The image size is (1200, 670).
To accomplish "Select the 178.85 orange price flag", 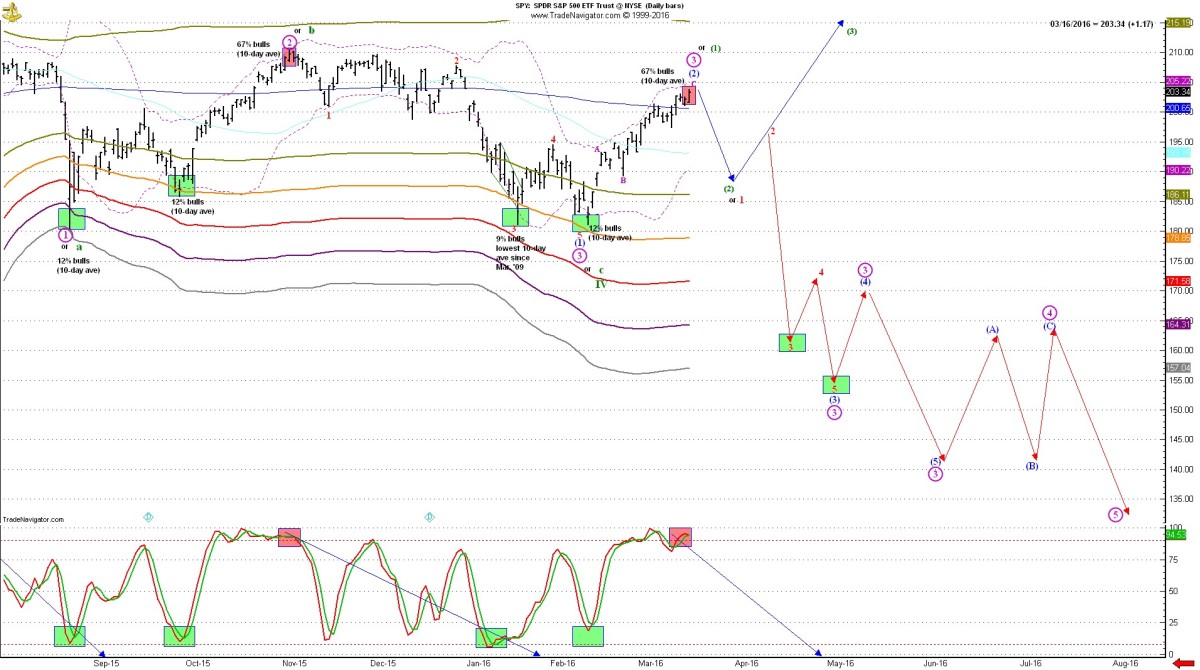I will [x=1178, y=238].
